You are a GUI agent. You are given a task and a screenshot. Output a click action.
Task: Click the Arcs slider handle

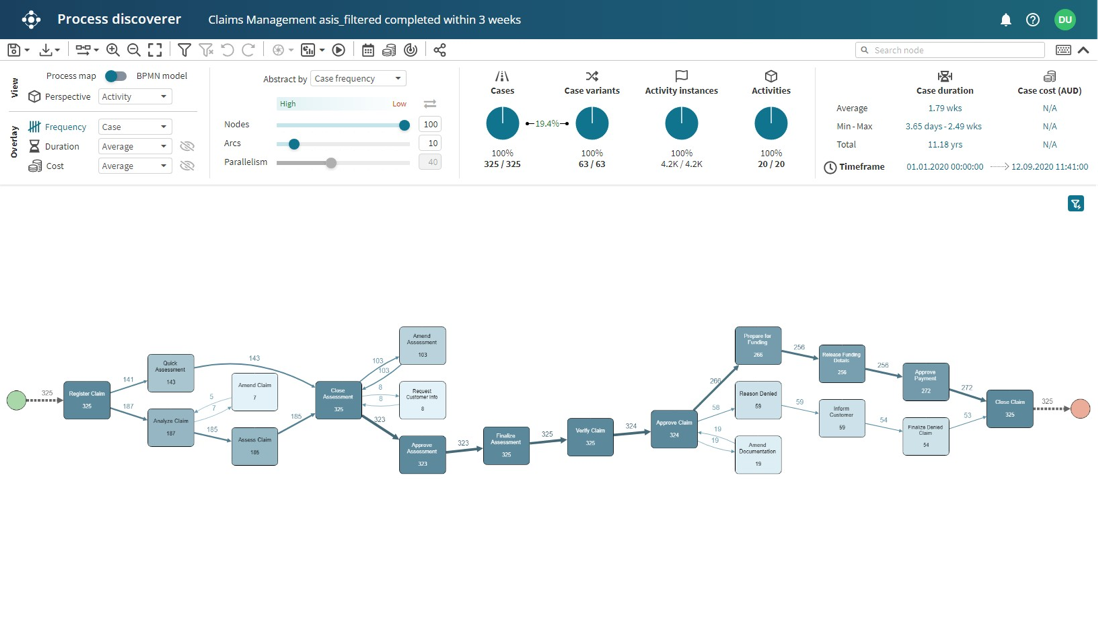tap(294, 144)
